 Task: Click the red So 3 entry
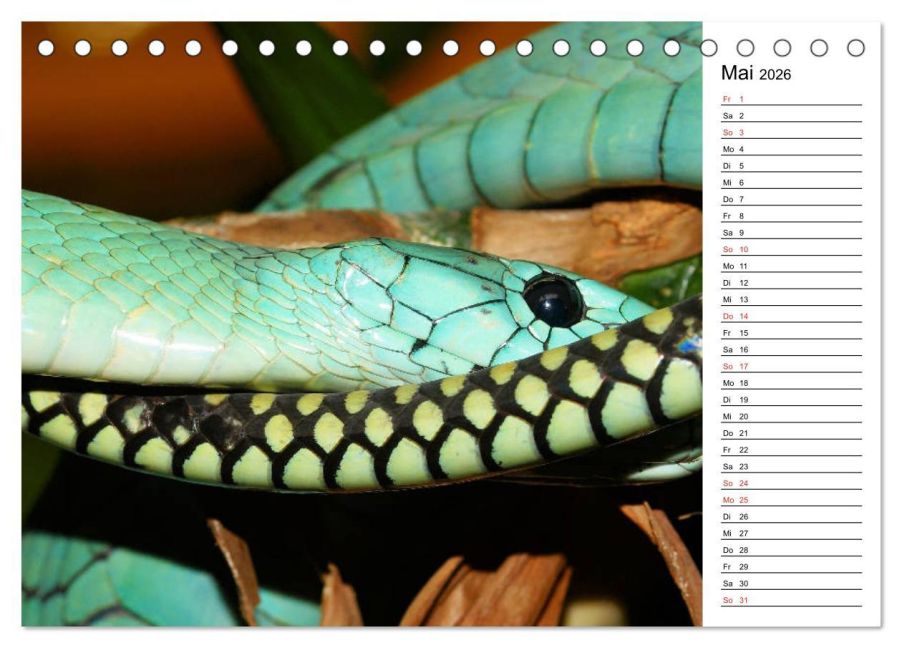[790, 132]
